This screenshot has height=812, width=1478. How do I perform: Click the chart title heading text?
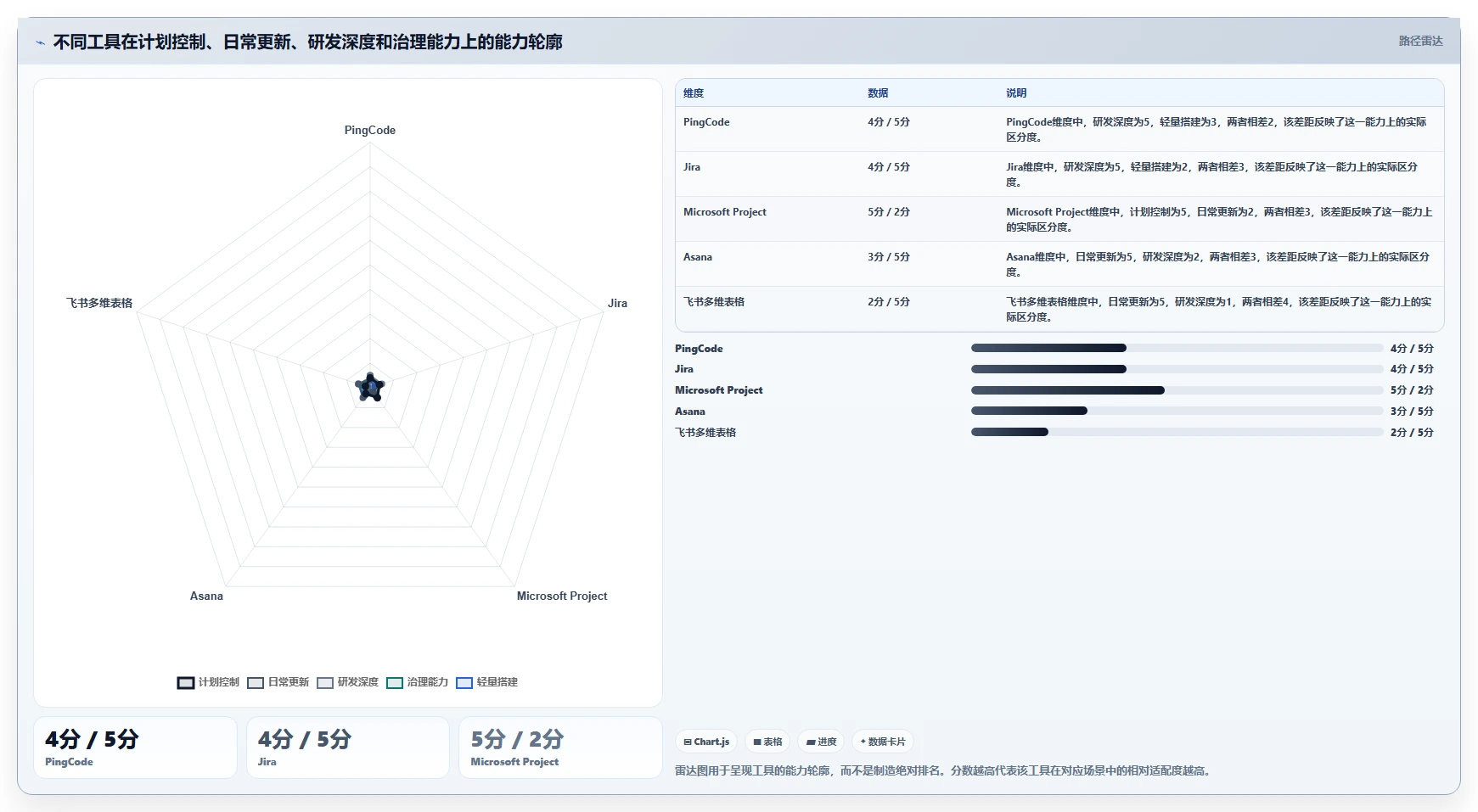307,42
